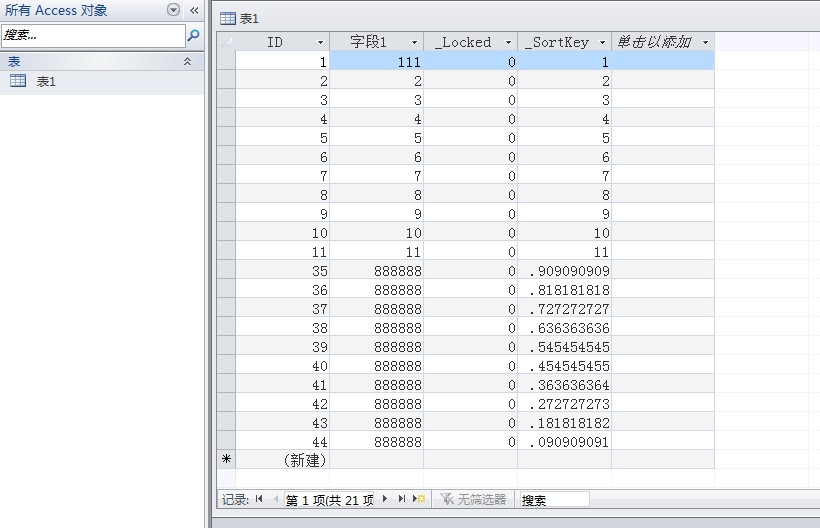Screen dimensions: 820x528
Task: Click the row selector for record ID 1
Action: click(x=226, y=62)
